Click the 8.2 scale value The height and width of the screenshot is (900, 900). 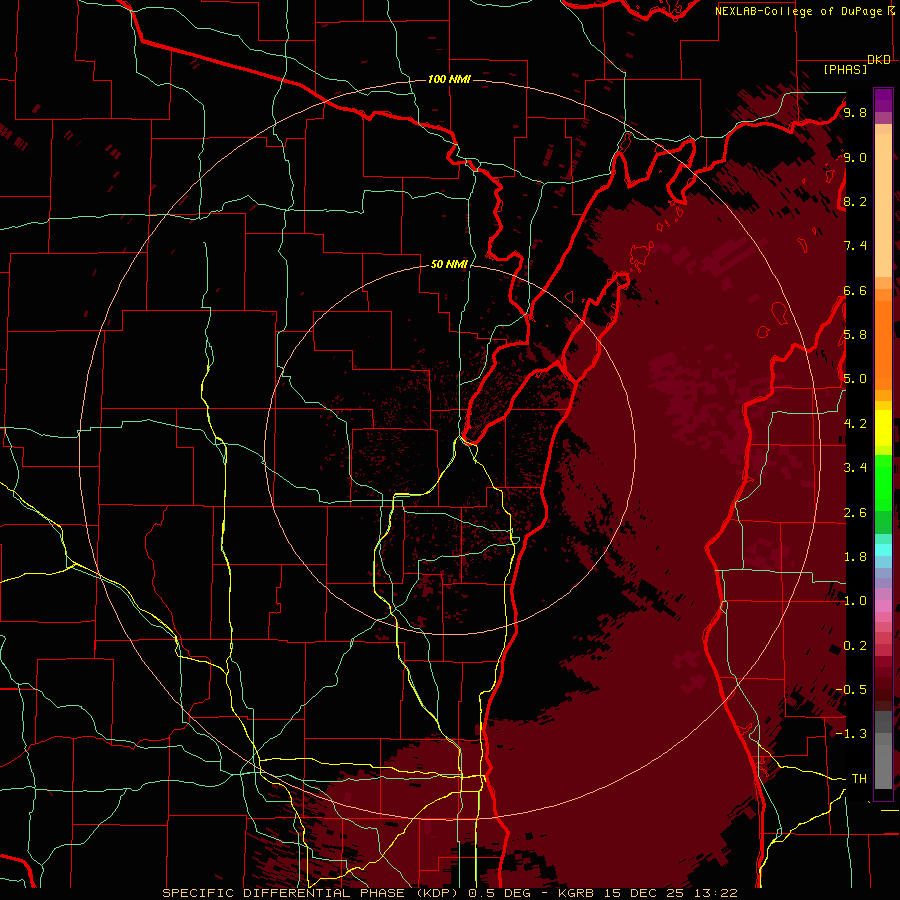pyautogui.click(x=855, y=201)
